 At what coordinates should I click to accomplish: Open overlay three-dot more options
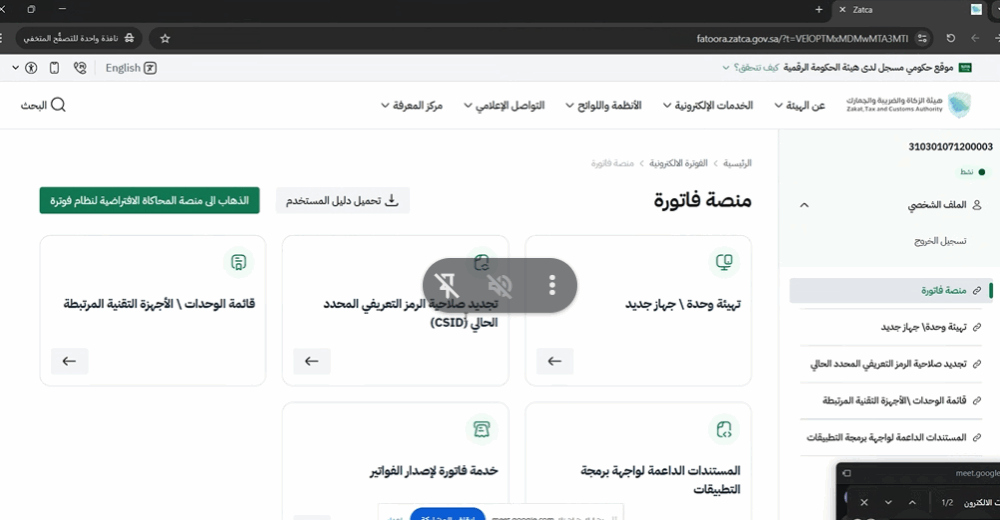552,285
